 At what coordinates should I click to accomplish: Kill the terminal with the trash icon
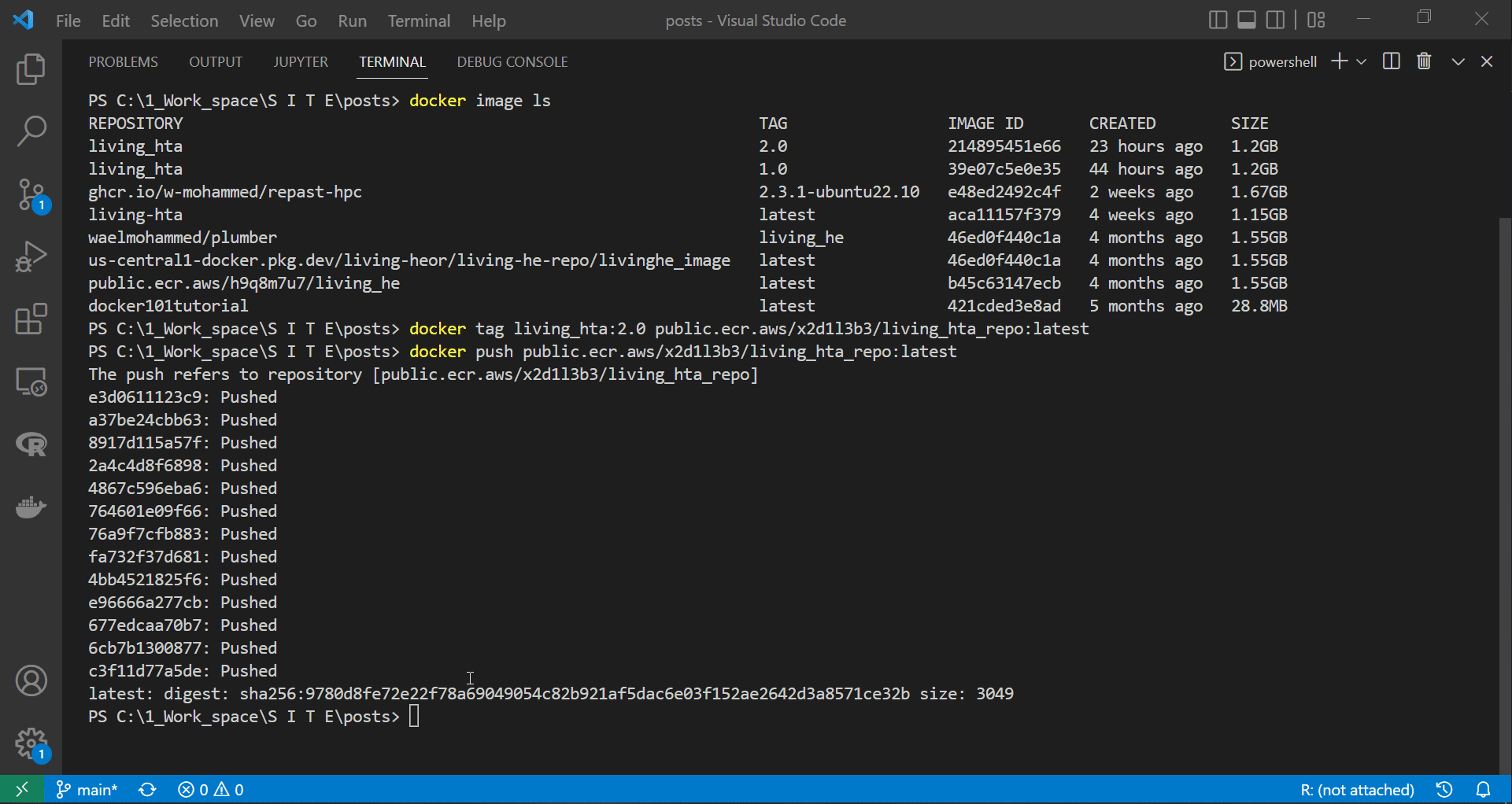tap(1425, 61)
